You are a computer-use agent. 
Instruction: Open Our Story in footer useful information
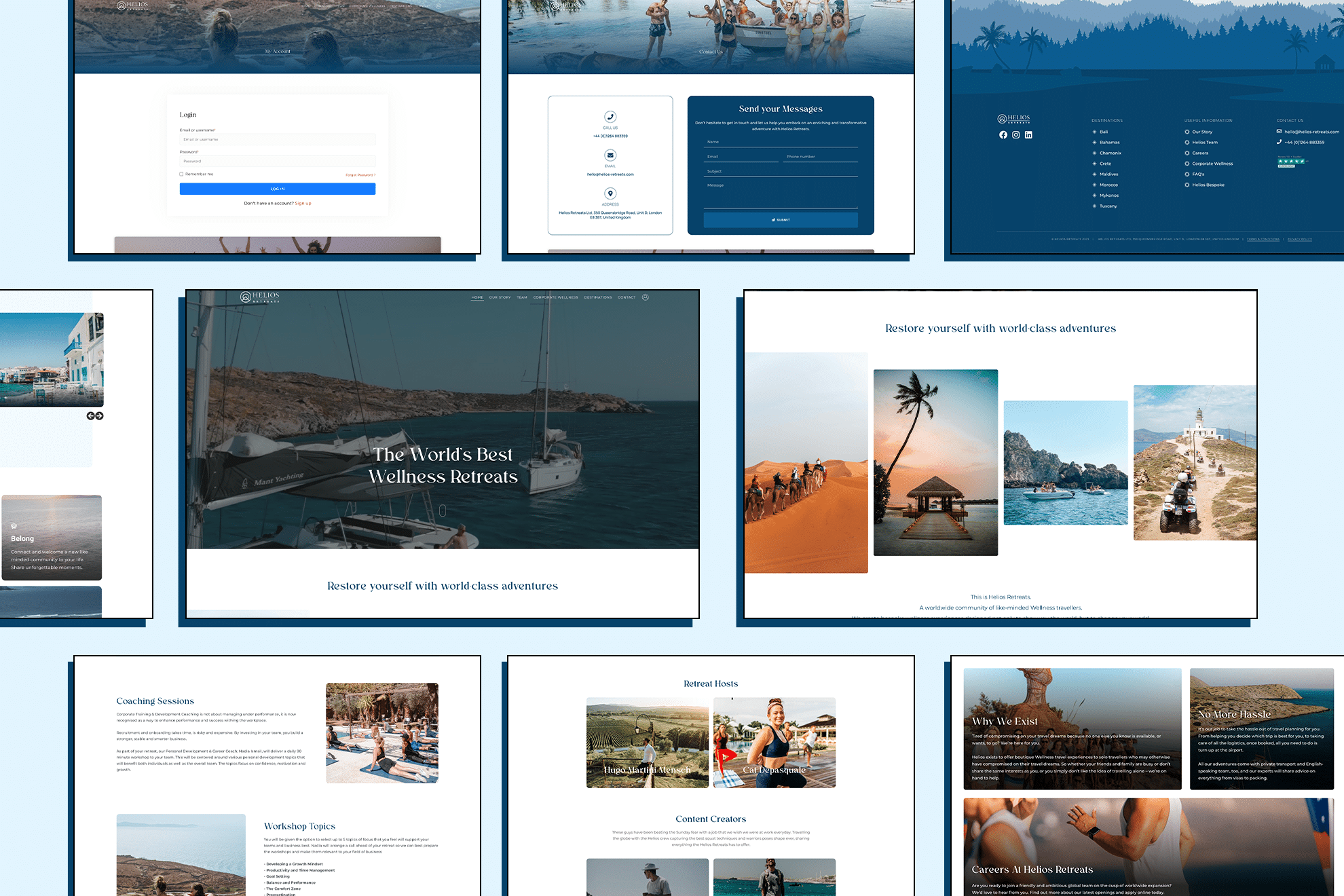tap(1202, 132)
